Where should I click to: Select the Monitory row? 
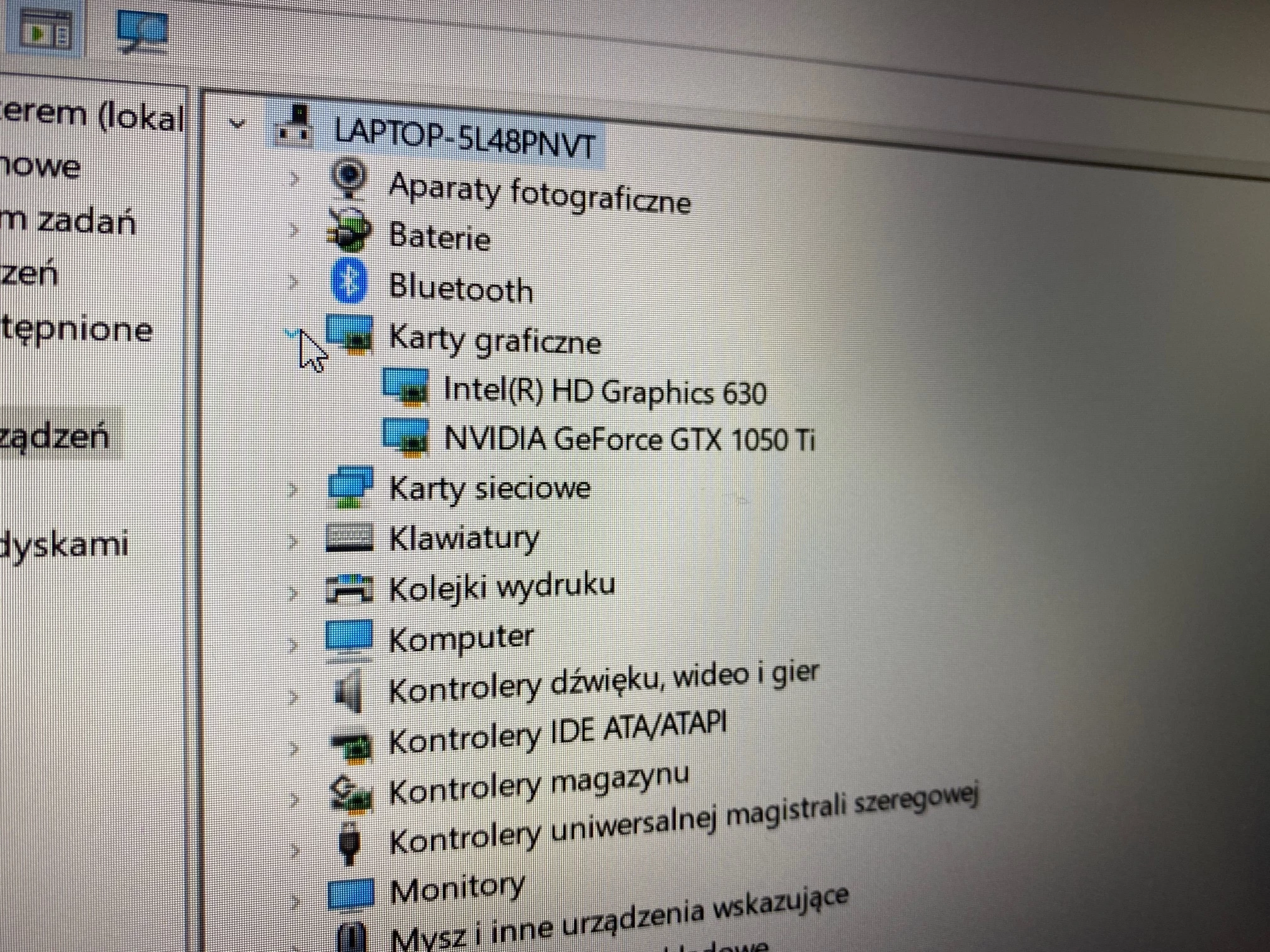coord(457,888)
